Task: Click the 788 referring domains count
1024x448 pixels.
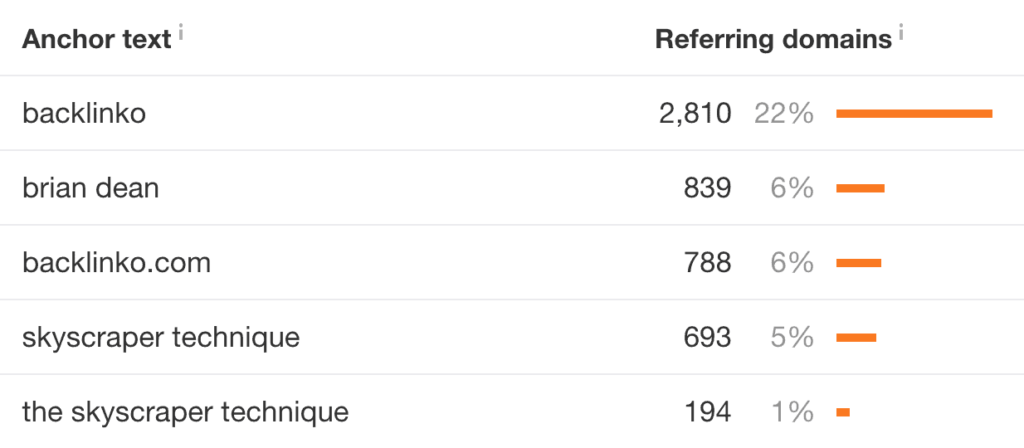Action: tap(708, 263)
